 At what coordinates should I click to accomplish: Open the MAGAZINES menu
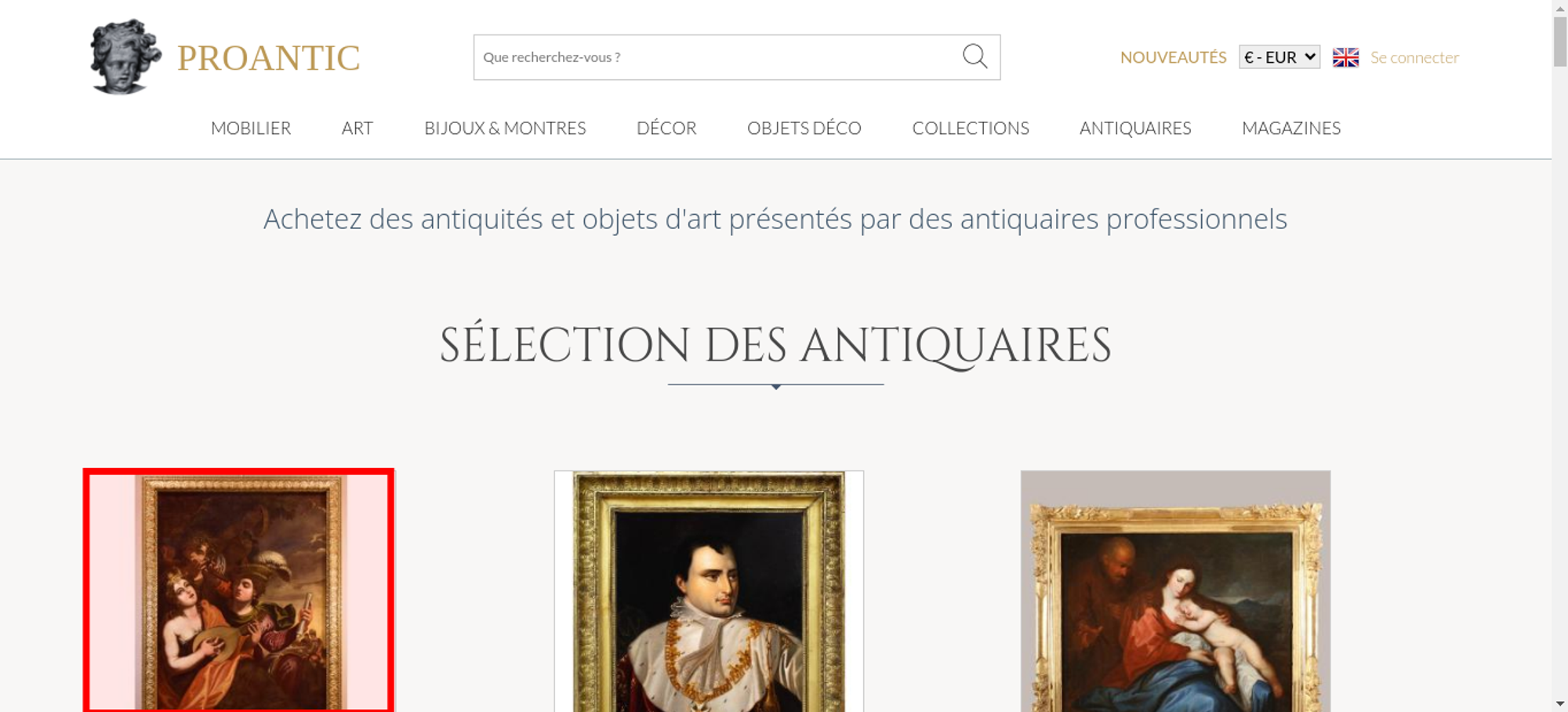click(1291, 128)
